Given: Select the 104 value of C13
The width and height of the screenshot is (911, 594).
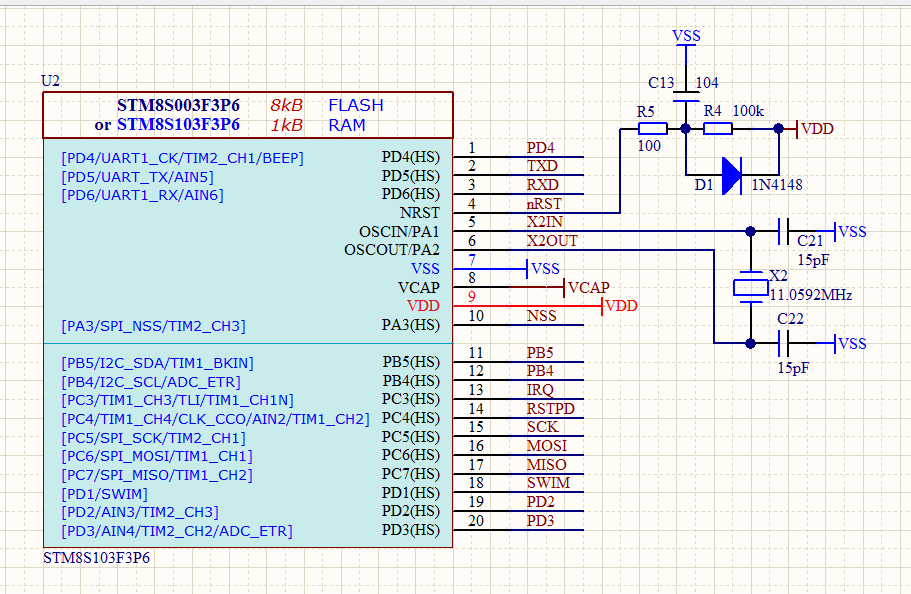Looking at the screenshot, I should [707, 83].
